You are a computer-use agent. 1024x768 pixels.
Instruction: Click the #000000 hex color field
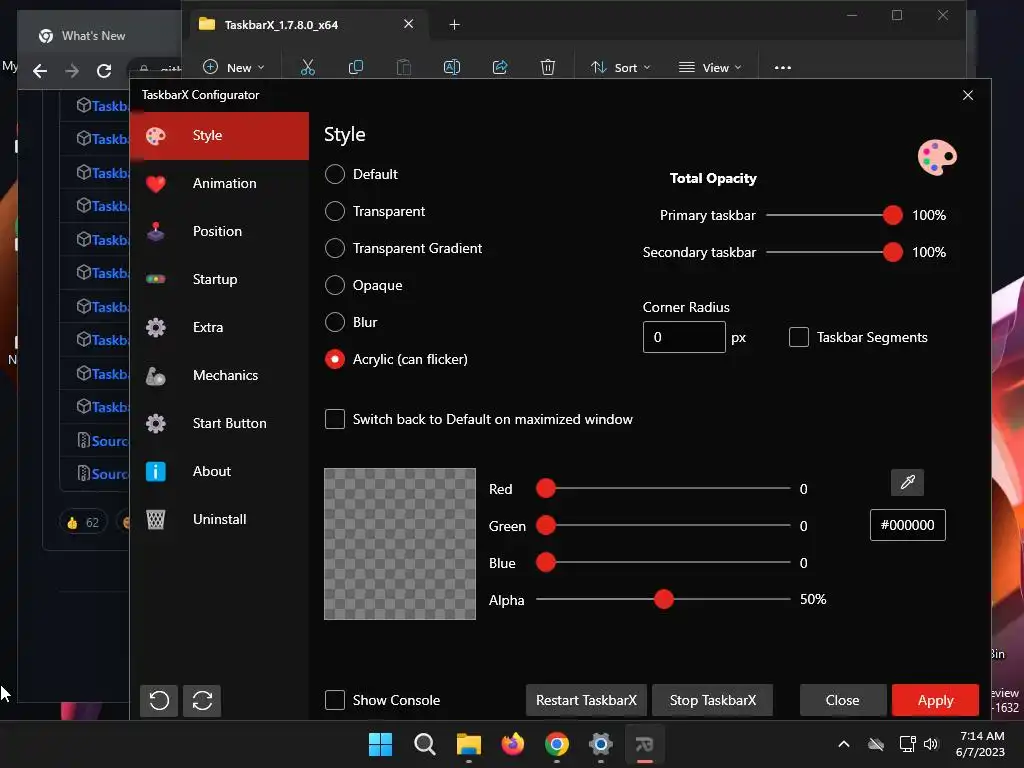point(907,525)
